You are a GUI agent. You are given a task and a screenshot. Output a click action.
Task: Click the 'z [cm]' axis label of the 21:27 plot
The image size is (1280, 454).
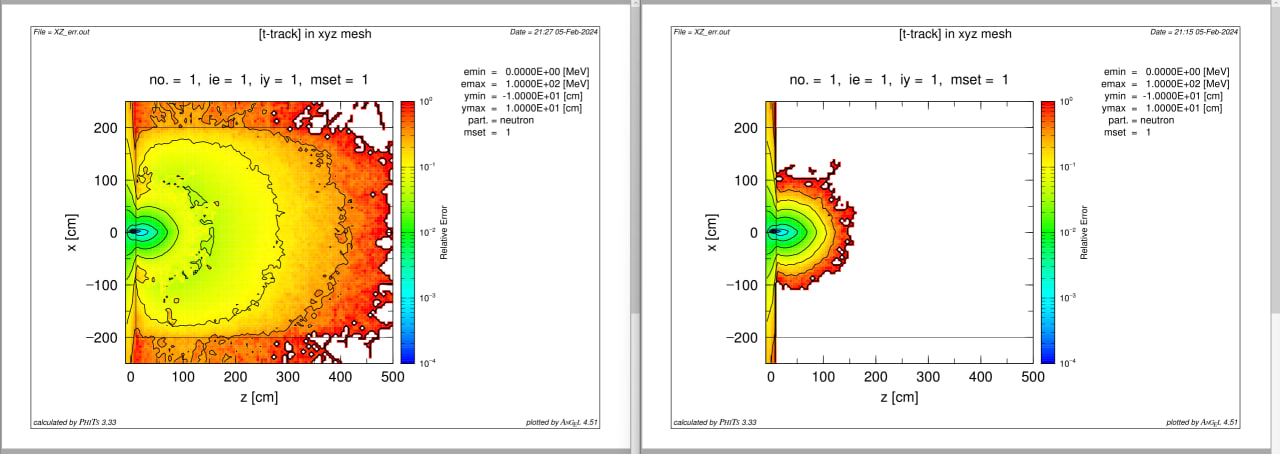[x=264, y=398]
